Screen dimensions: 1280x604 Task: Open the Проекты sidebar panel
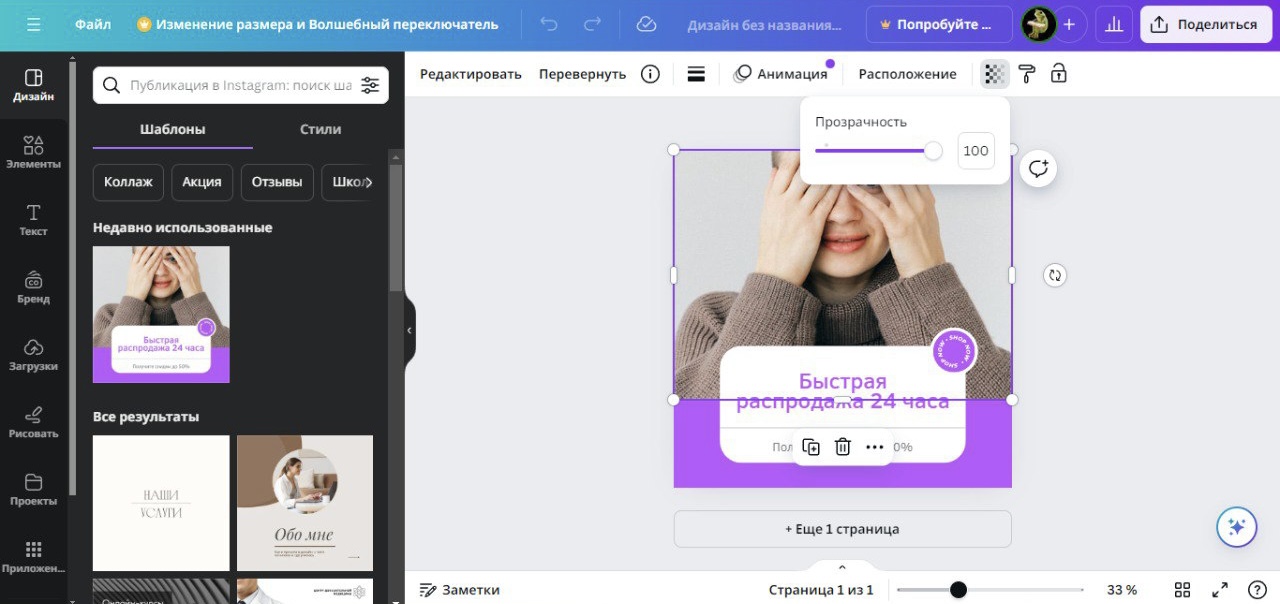[33, 490]
